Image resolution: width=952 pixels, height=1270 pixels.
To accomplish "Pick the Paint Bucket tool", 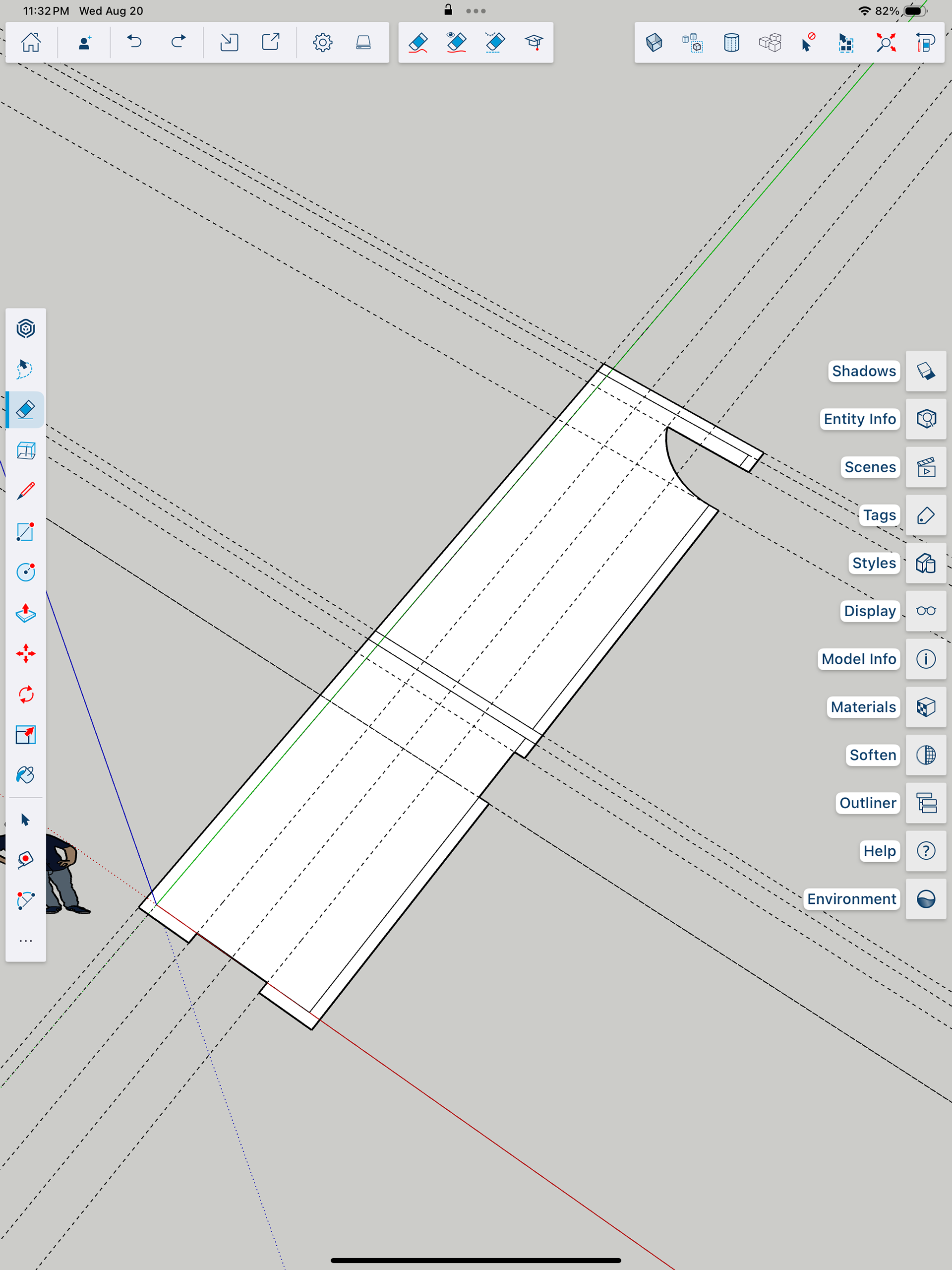I will coord(26,775).
